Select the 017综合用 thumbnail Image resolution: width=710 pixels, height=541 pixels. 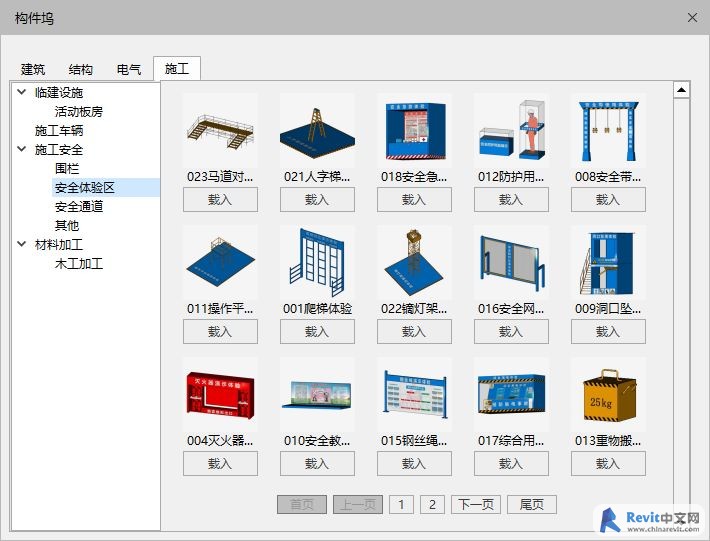pyautogui.click(x=511, y=394)
